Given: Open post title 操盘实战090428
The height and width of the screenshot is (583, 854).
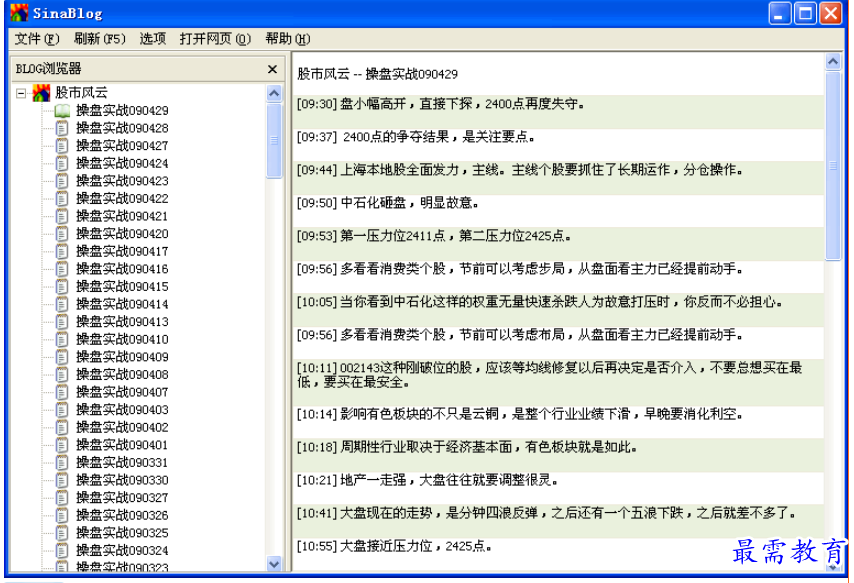Looking at the screenshot, I should pos(122,128).
